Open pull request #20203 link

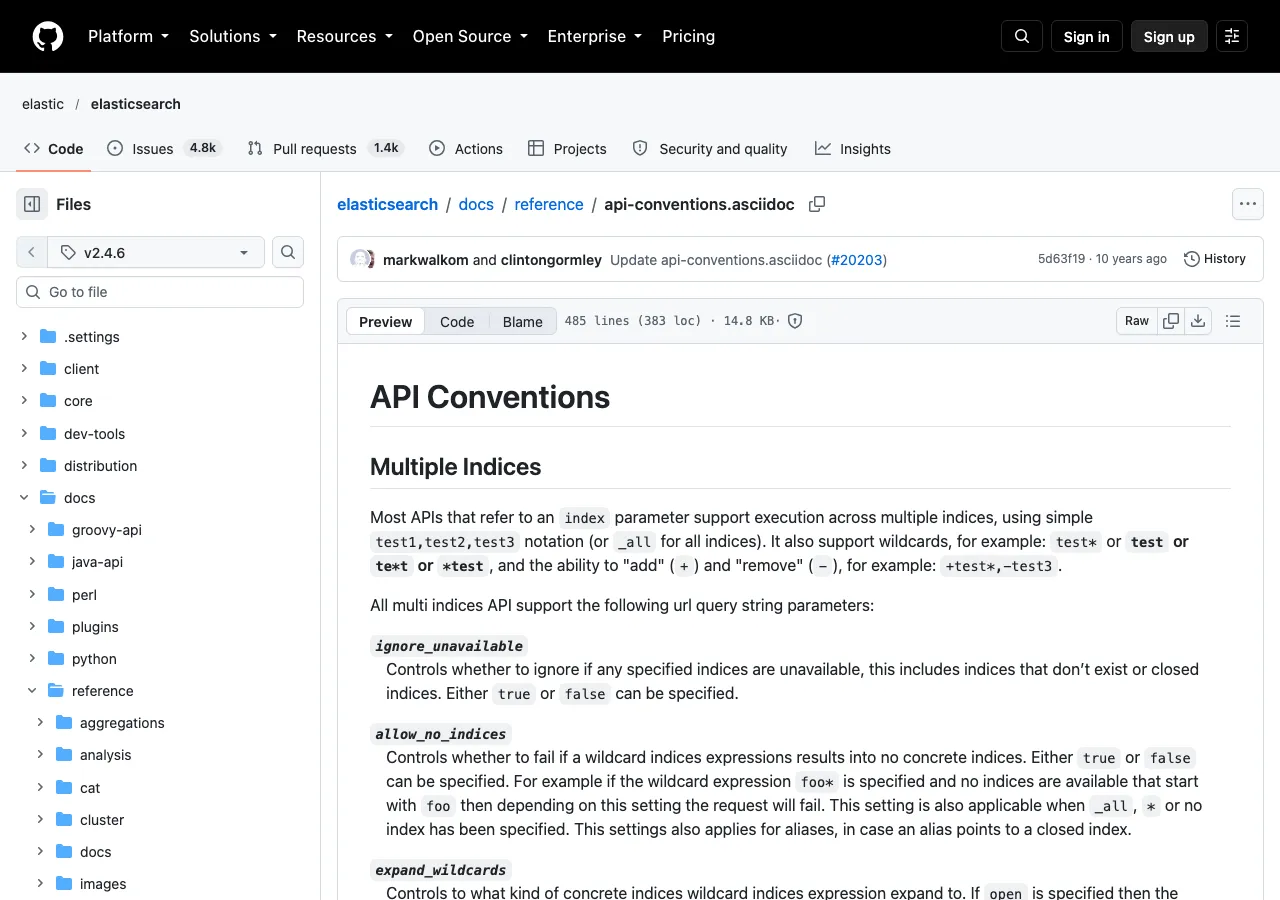click(857, 260)
